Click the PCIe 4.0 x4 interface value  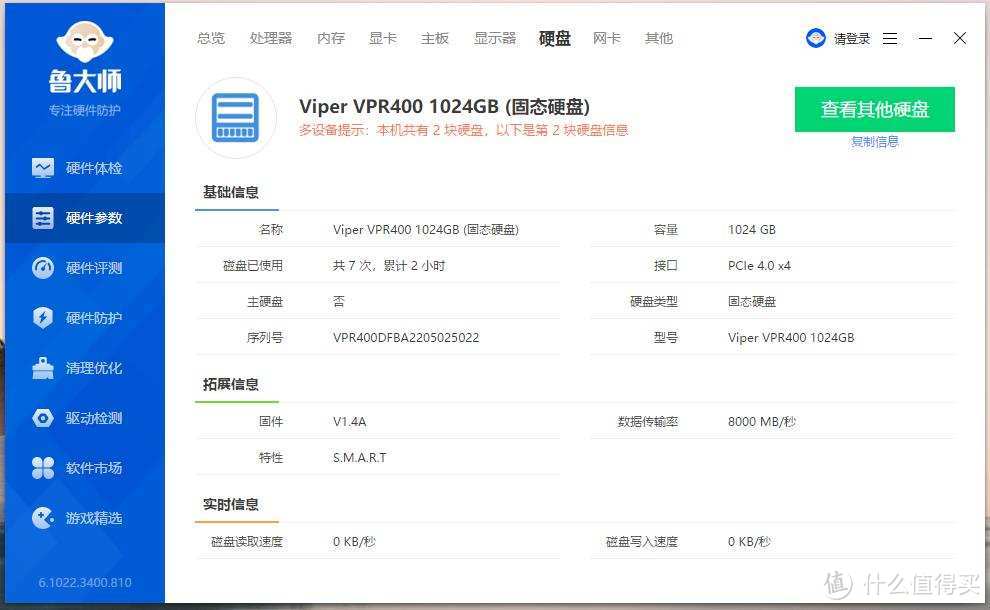pyautogui.click(x=759, y=266)
